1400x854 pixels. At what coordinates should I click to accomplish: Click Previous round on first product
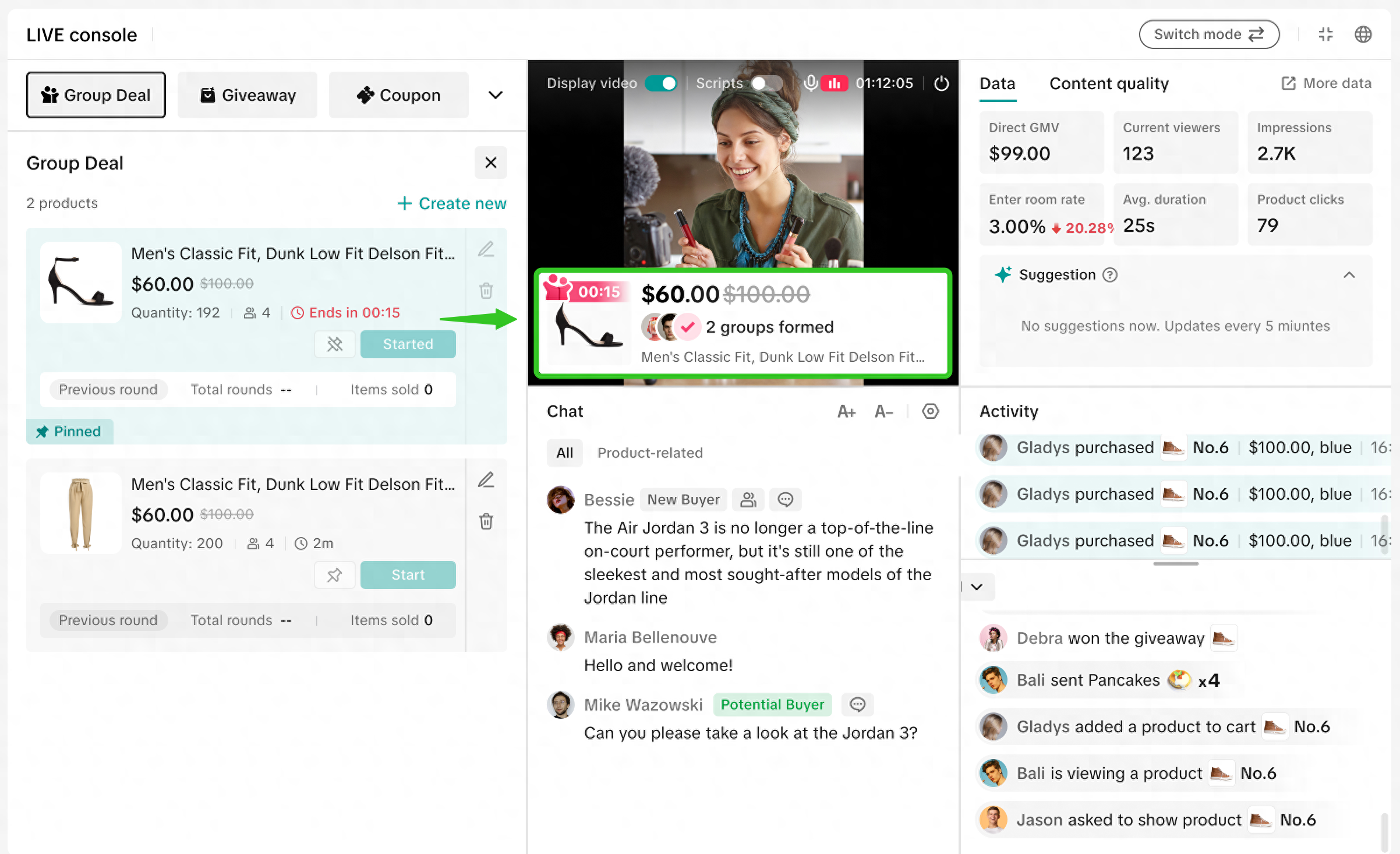(x=108, y=390)
